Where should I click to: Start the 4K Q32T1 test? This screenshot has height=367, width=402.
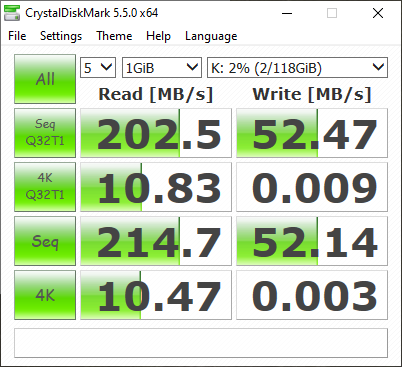click(x=45, y=187)
